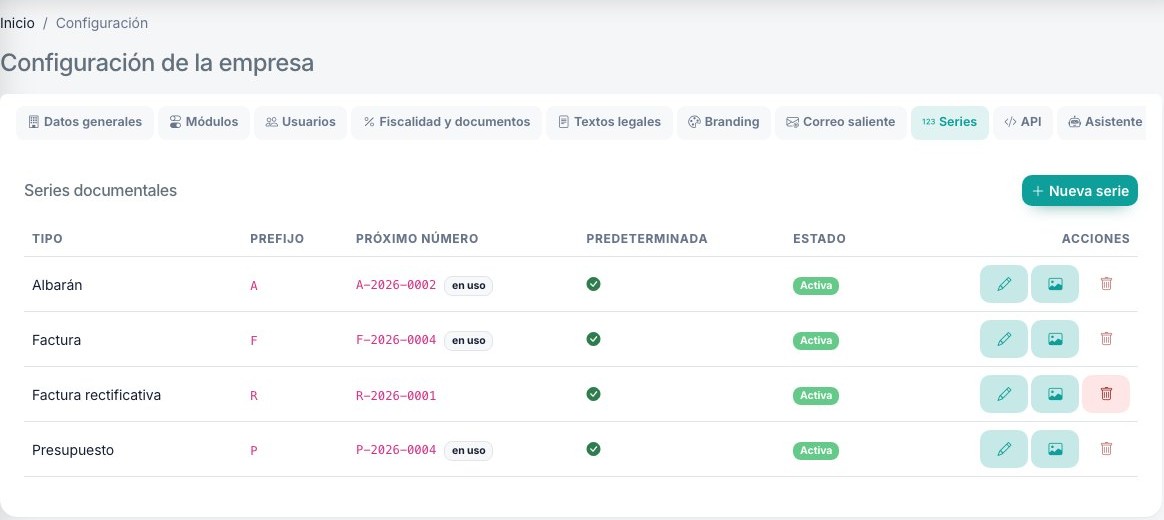Click prefix A in Albarán row

[x=254, y=286]
